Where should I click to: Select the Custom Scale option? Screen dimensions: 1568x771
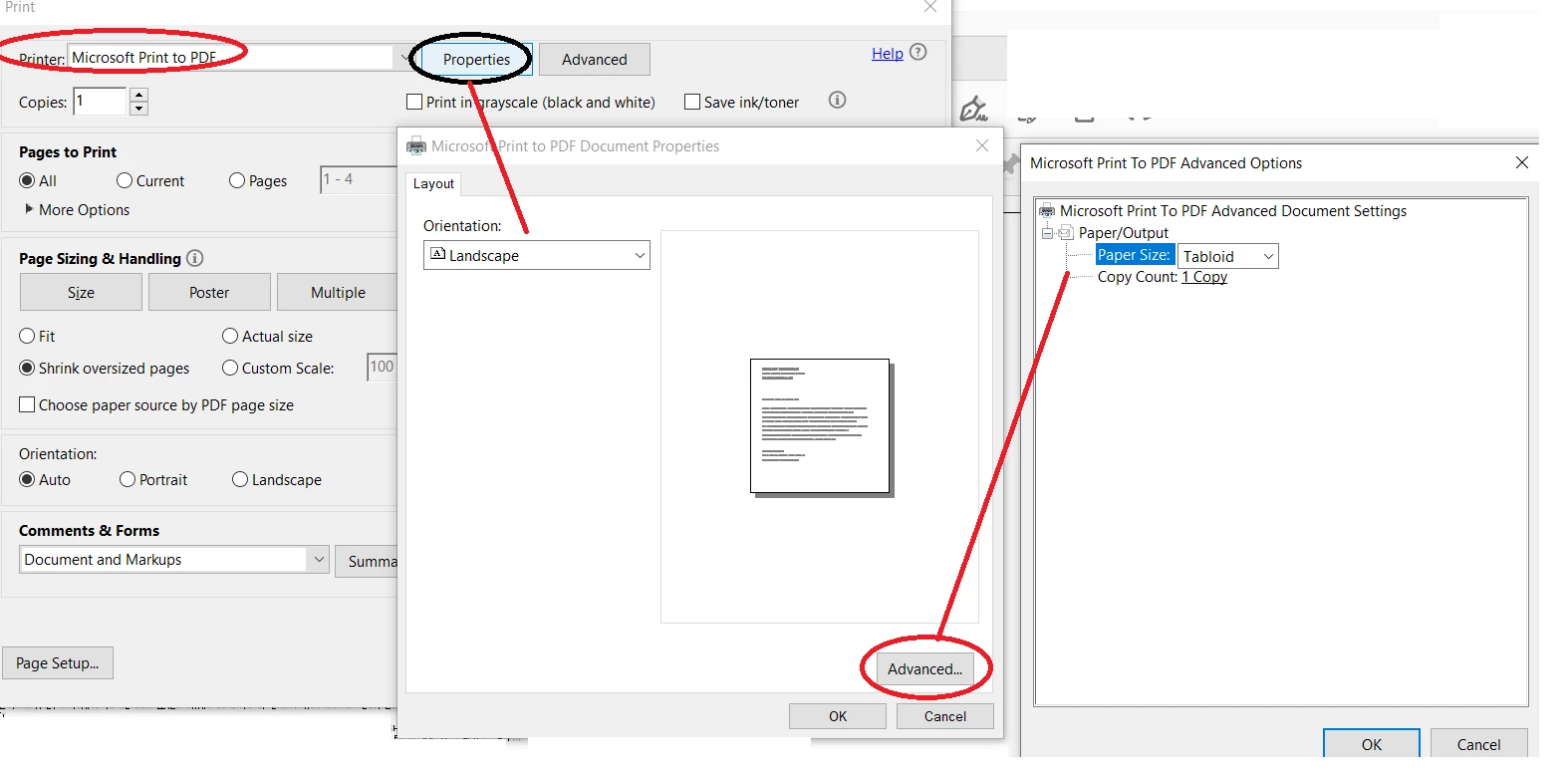pos(230,368)
